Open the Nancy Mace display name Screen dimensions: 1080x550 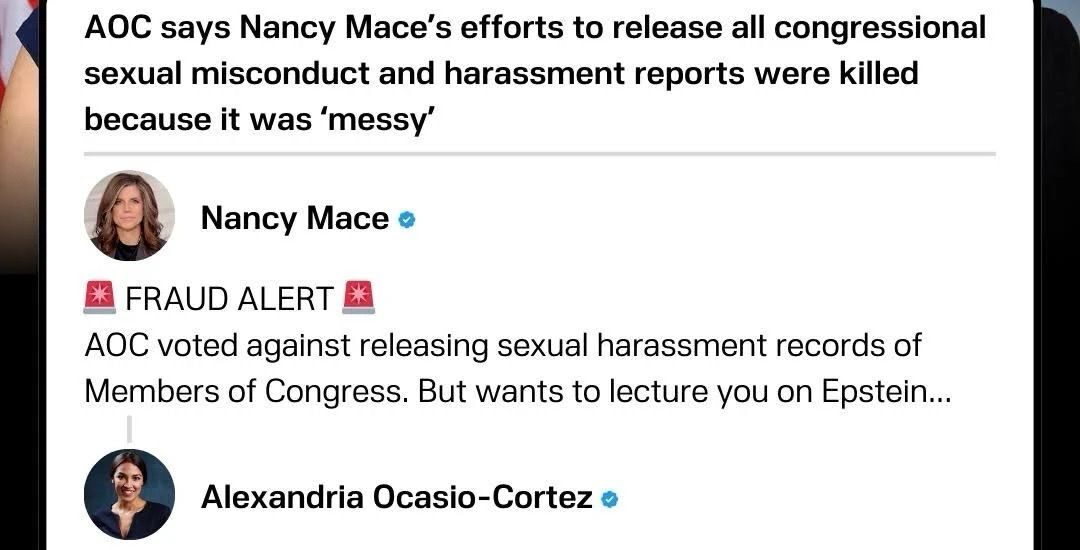pos(295,219)
